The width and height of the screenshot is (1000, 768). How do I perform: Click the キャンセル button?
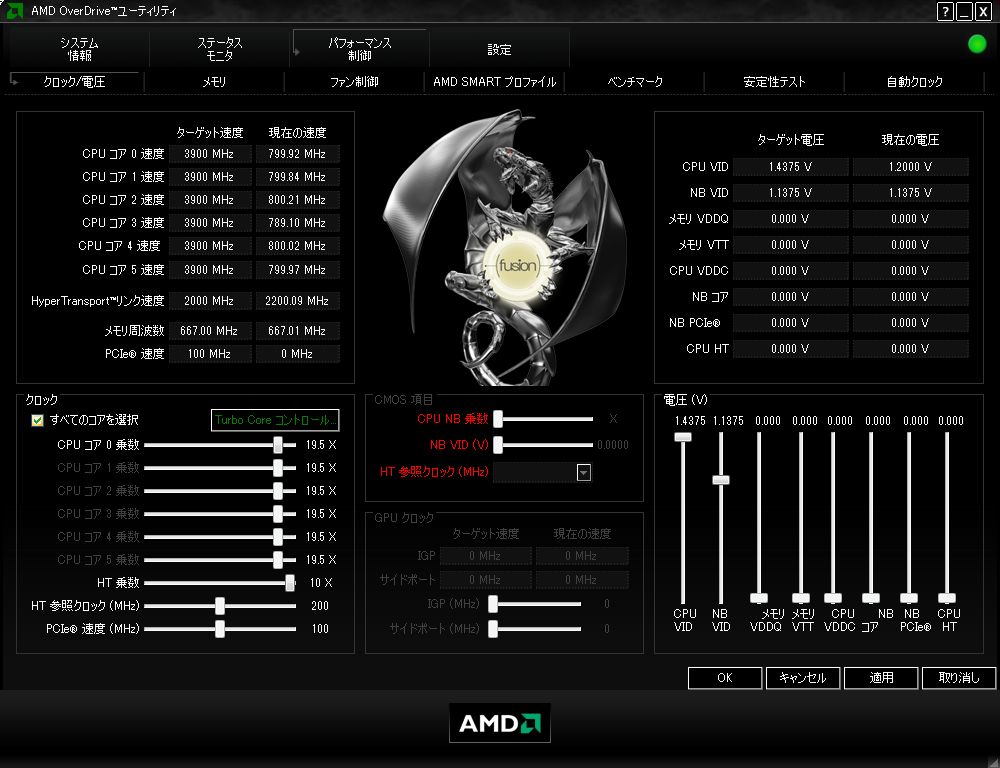point(803,677)
